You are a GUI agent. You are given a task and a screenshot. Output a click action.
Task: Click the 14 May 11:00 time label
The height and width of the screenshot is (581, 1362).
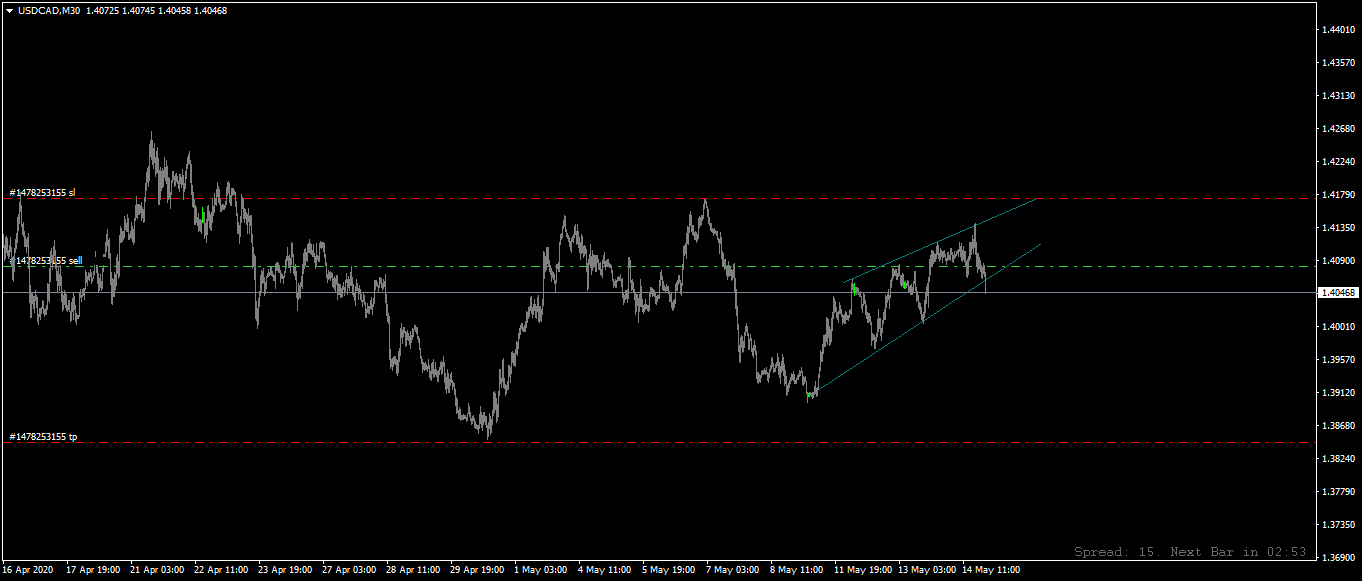click(991, 570)
